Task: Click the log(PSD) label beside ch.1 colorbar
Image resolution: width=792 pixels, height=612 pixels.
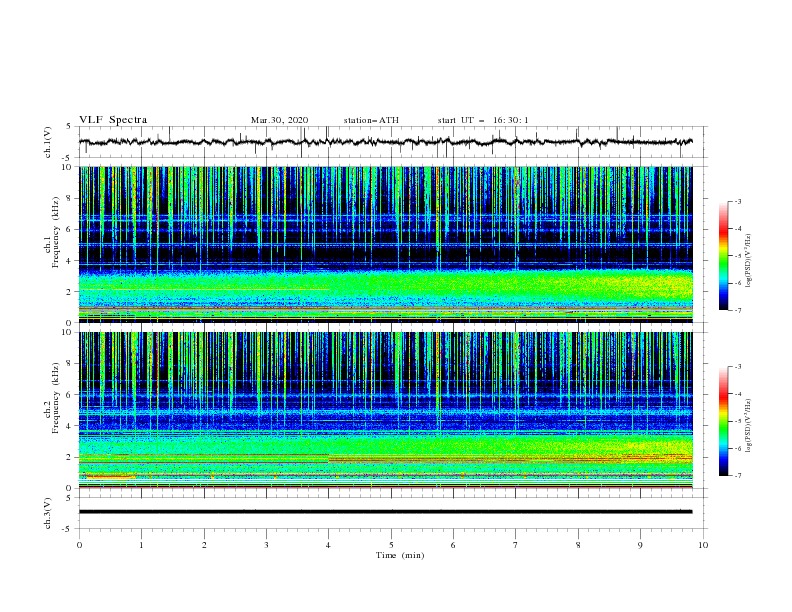Action: [x=750, y=261]
